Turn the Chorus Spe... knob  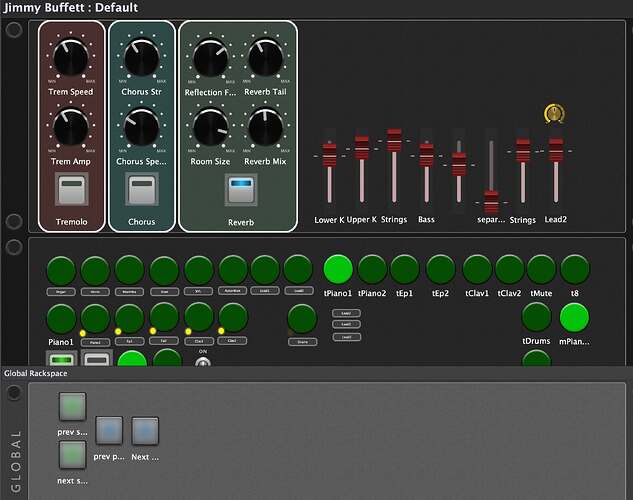tap(141, 127)
